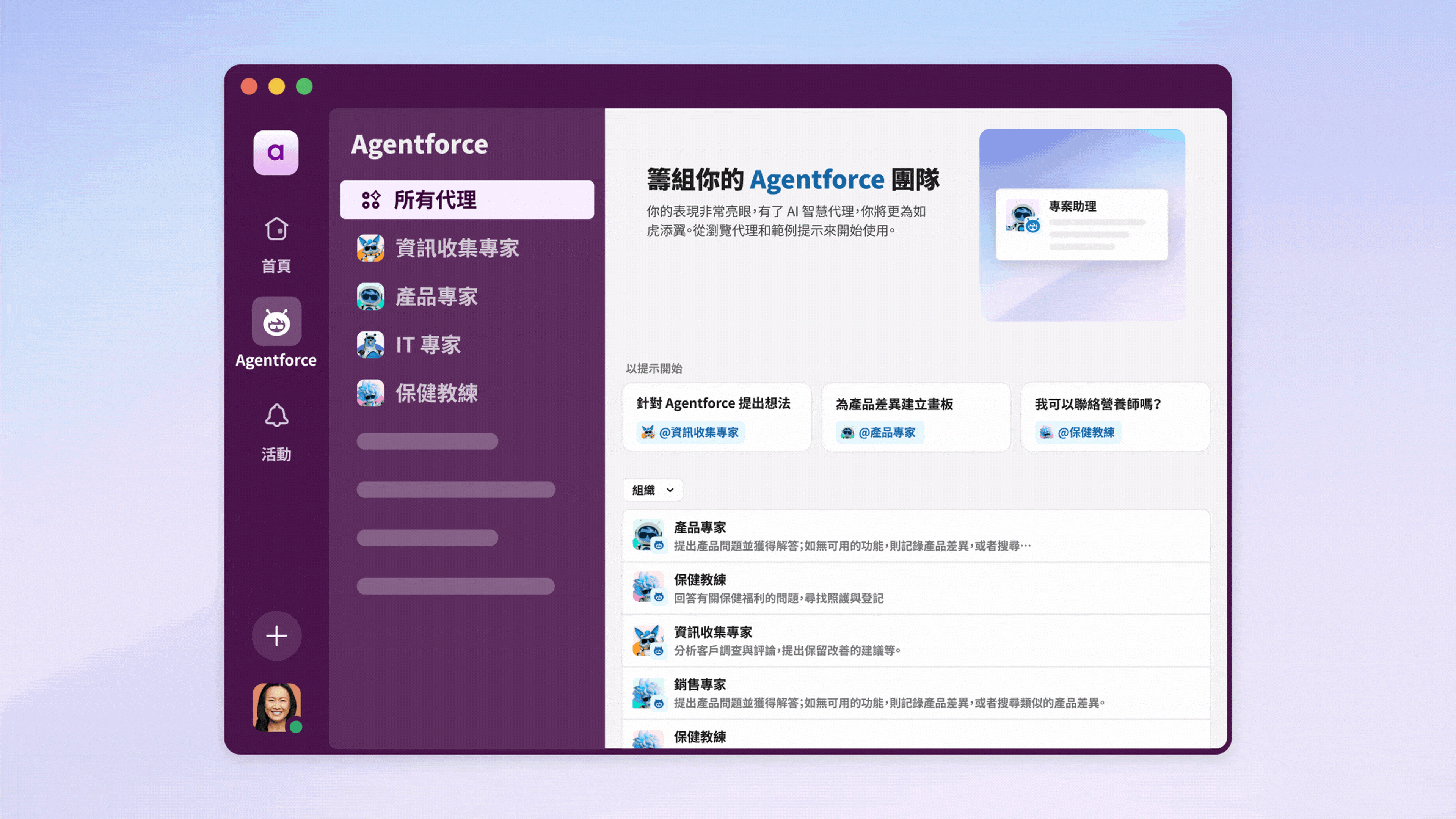1456x819 pixels.
Task: Go to the 首頁 home icon
Action: [276, 229]
